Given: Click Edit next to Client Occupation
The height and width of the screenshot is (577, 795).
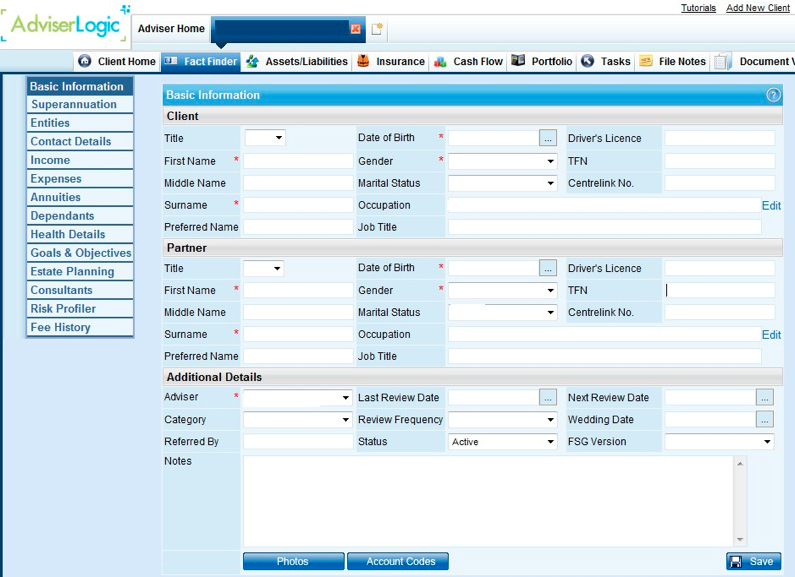Looking at the screenshot, I should pyautogui.click(x=771, y=205).
